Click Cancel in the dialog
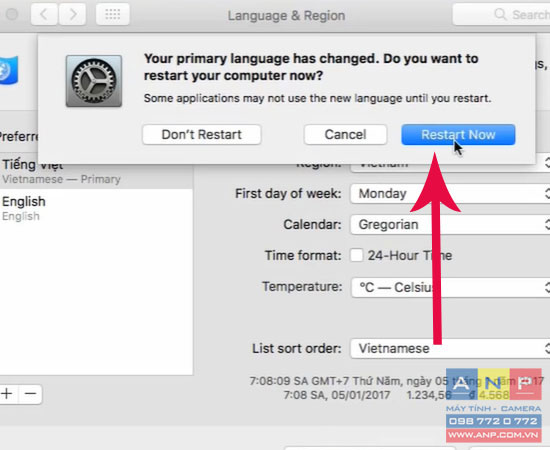550x450 pixels. click(x=346, y=135)
